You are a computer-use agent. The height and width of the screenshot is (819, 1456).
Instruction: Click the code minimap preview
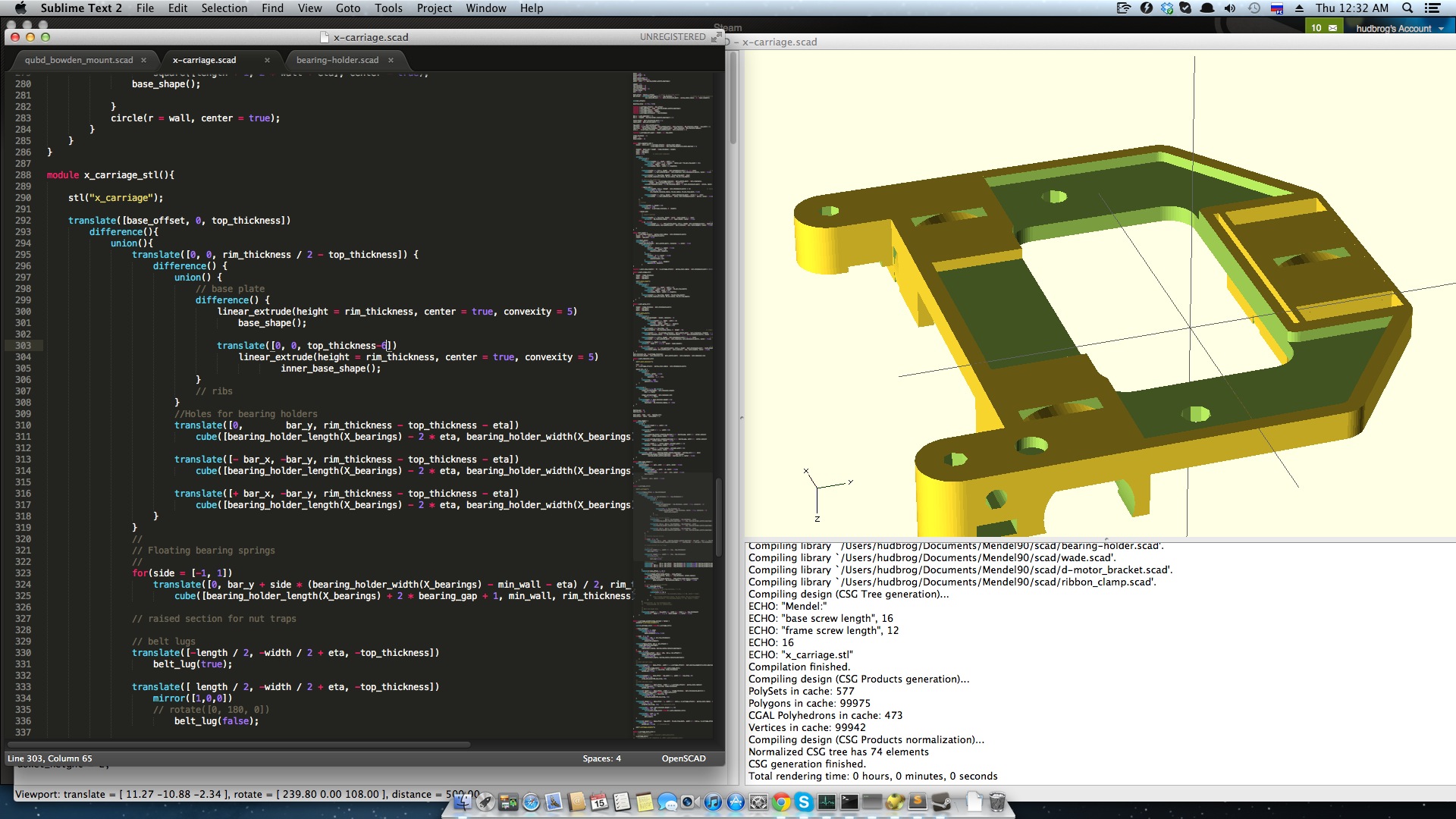click(673, 303)
